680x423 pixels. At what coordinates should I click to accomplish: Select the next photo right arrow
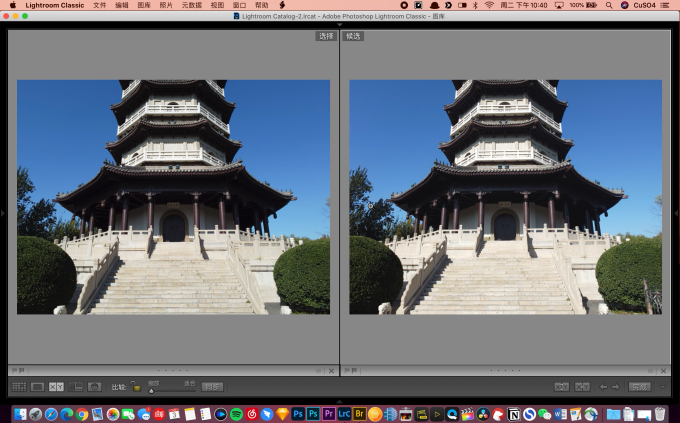pos(616,387)
